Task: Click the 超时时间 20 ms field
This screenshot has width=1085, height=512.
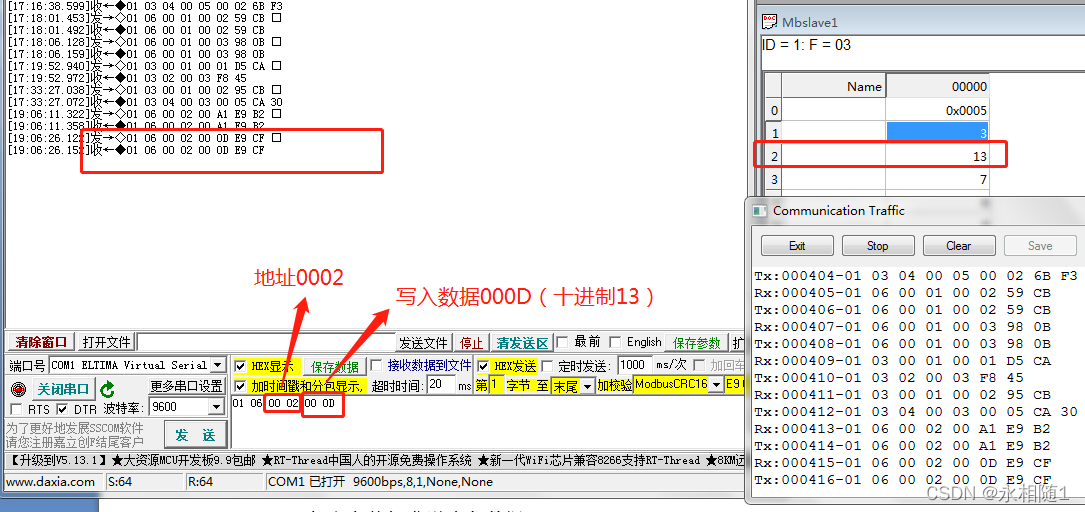Action: coord(440,385)
